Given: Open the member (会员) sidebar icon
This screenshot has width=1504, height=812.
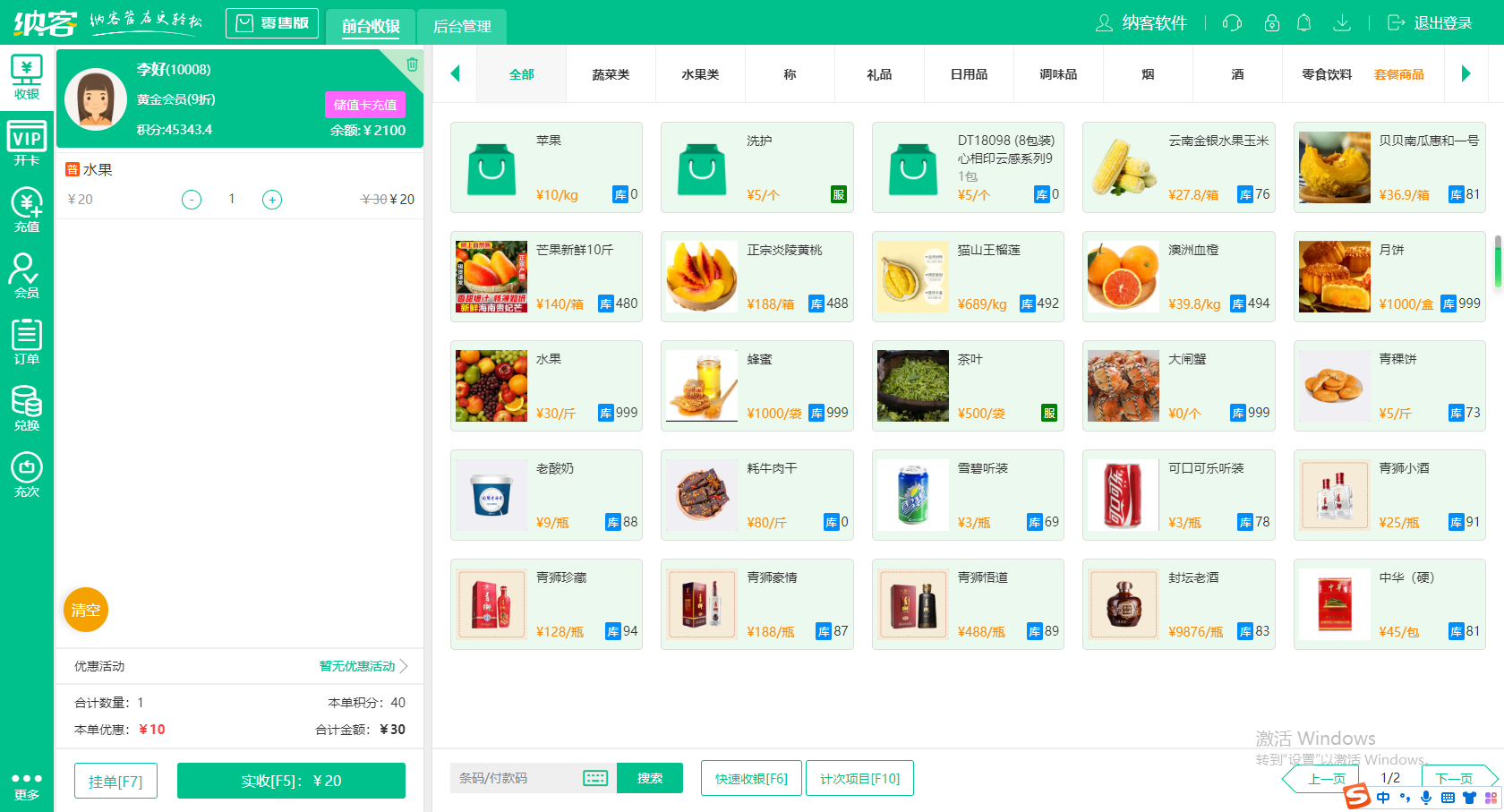Looking at the screenshot, I should pyautogui.click(x=27, y=276).
